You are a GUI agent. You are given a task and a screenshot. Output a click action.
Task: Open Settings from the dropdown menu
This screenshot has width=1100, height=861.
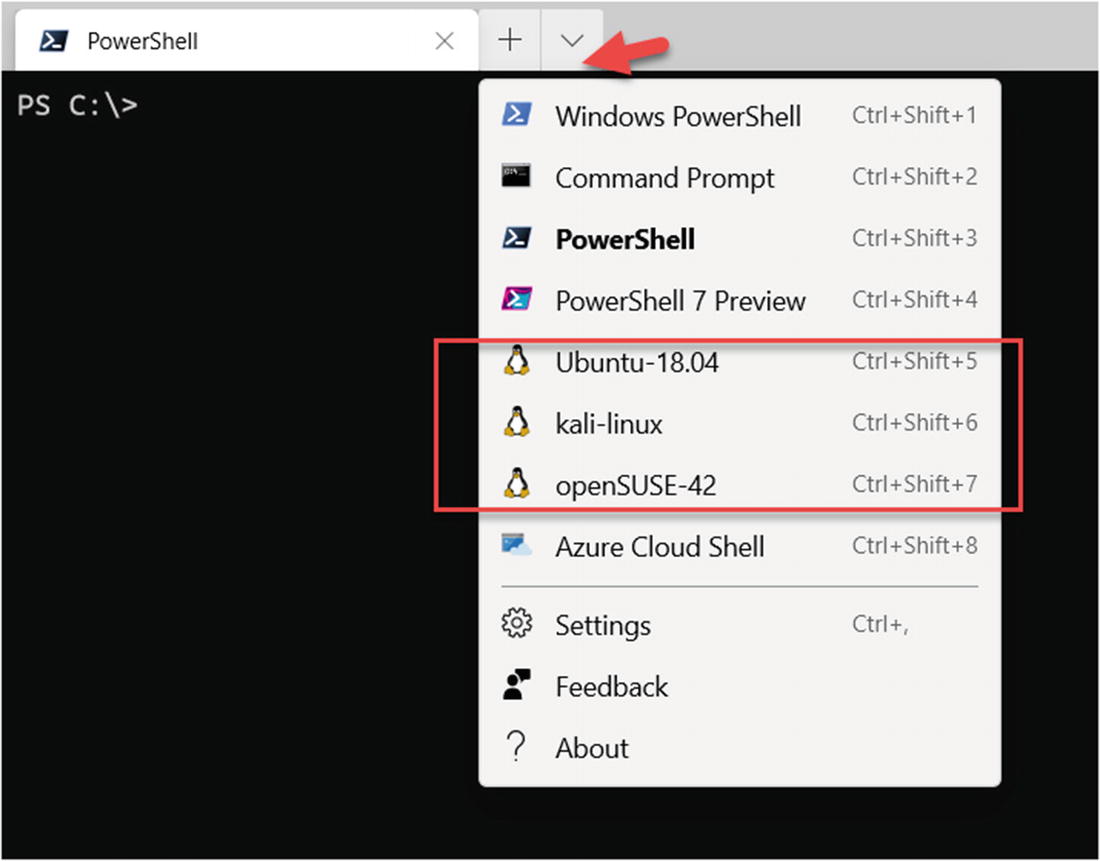click(x=739, y=624)
